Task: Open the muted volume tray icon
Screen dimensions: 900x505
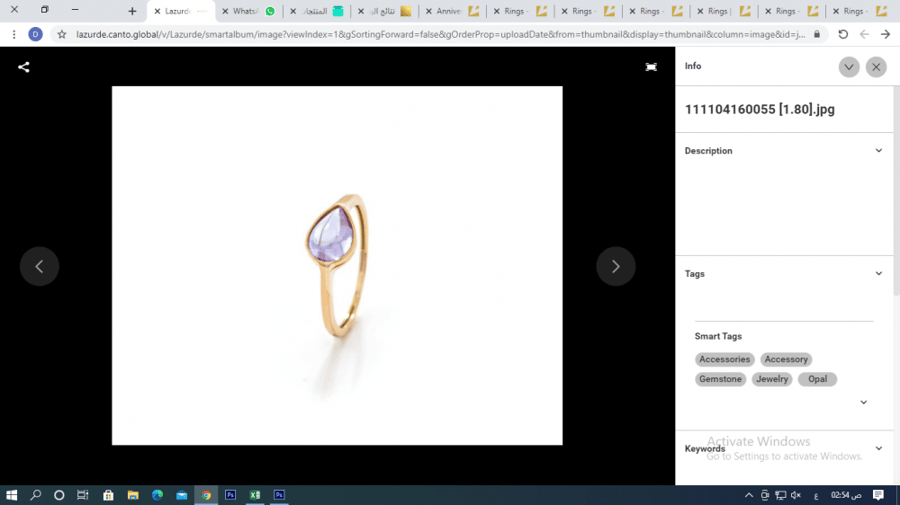Action: pos(796,495)
